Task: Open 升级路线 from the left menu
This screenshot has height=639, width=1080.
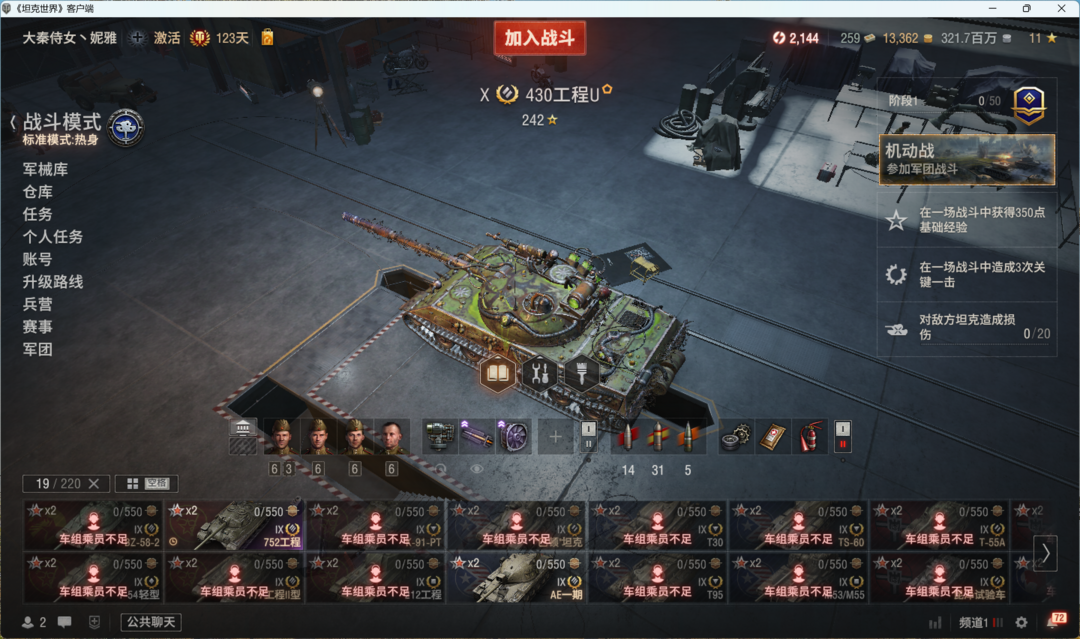Action: point(53,282)
